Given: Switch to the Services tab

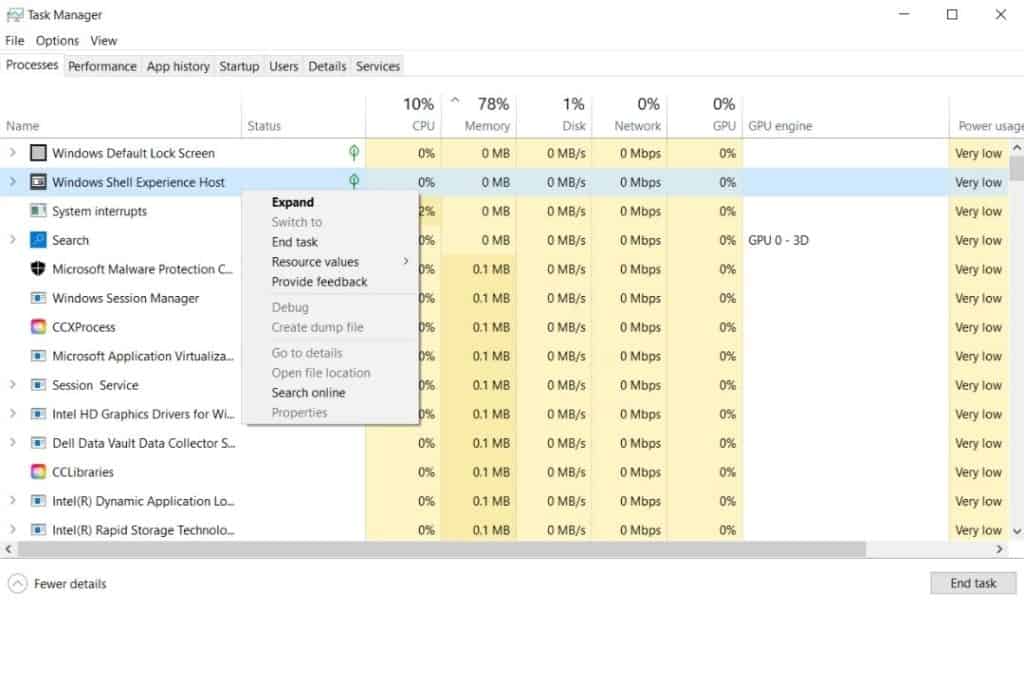Looking at the screenshot, I should pos(377,66).
